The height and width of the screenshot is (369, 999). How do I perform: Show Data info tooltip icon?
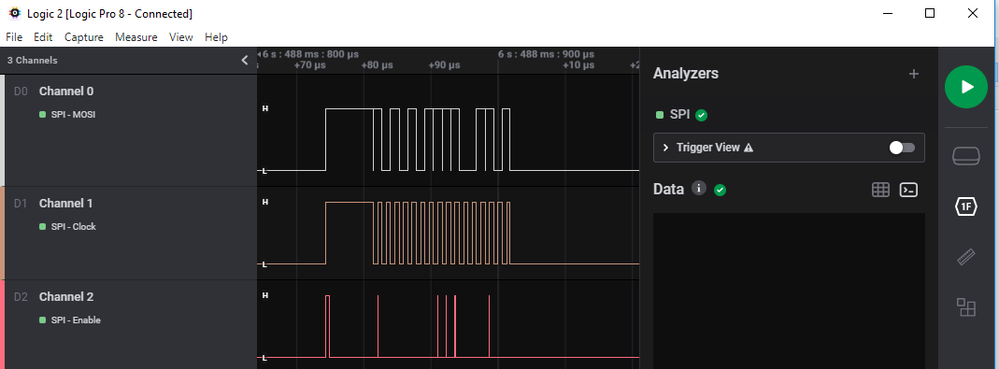pos(699,189)
